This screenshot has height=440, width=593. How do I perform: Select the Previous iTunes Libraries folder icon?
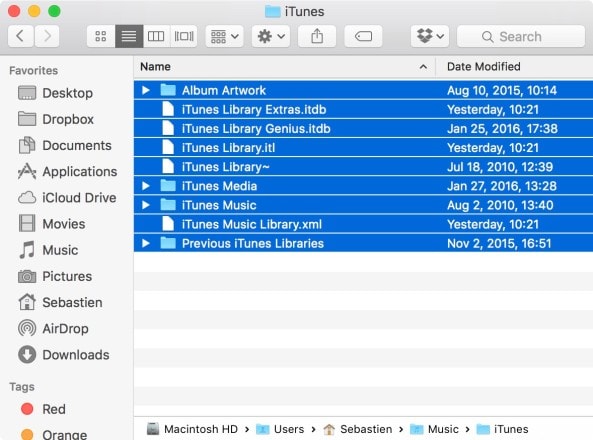coord(168,243)
